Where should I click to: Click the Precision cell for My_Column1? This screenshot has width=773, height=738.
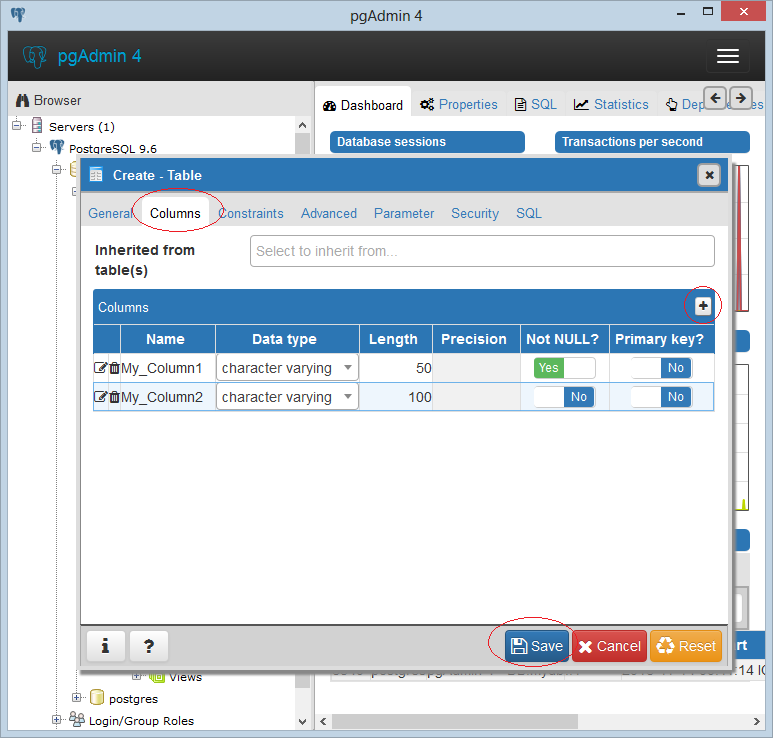tap(476, 368)
